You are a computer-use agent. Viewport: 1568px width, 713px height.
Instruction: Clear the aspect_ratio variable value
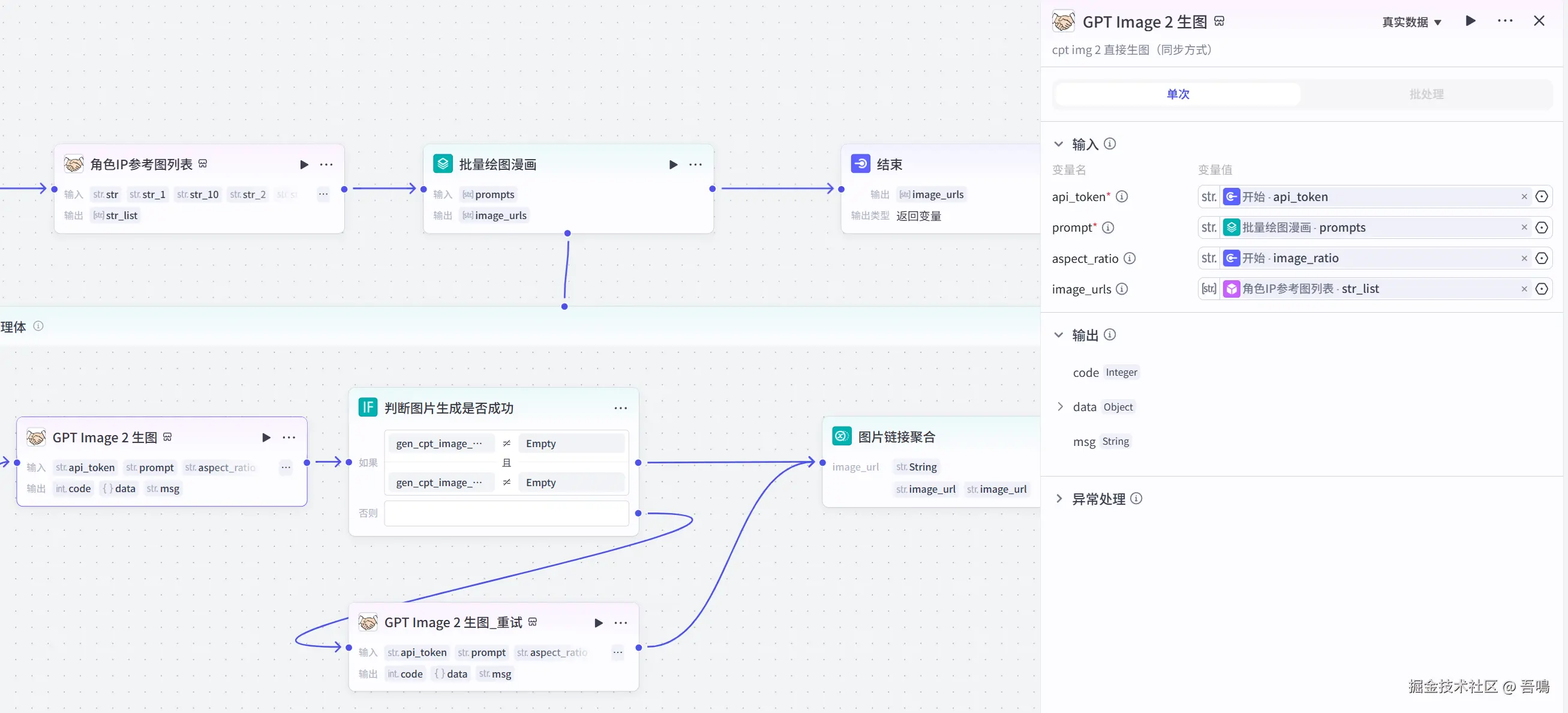coord(1524,258)
